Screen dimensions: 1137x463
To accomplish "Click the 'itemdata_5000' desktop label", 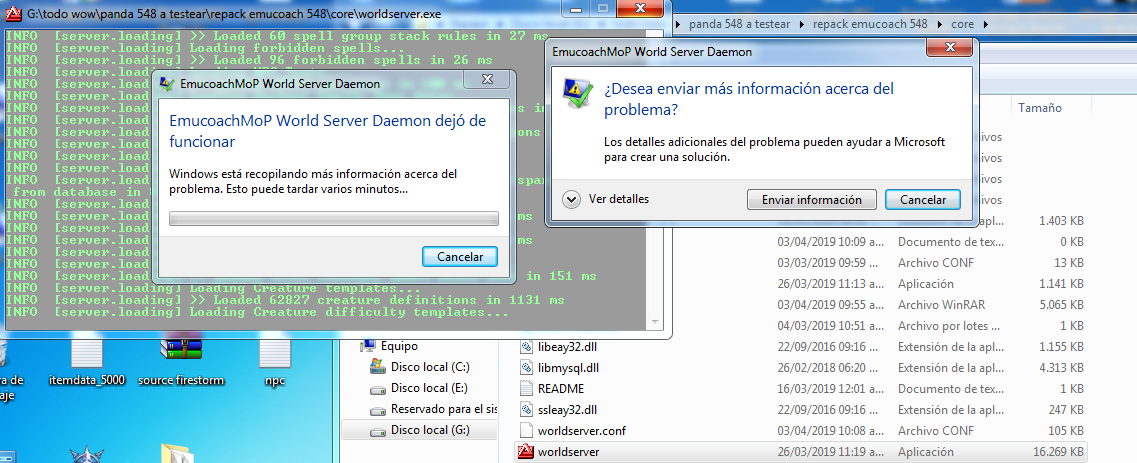I will 87,380.
